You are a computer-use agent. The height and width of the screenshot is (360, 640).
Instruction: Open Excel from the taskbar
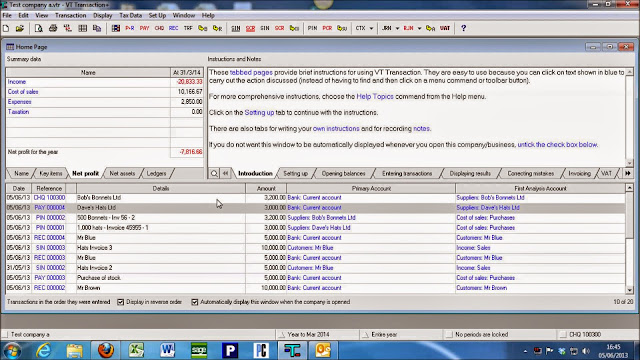click(x=136, y=350)
